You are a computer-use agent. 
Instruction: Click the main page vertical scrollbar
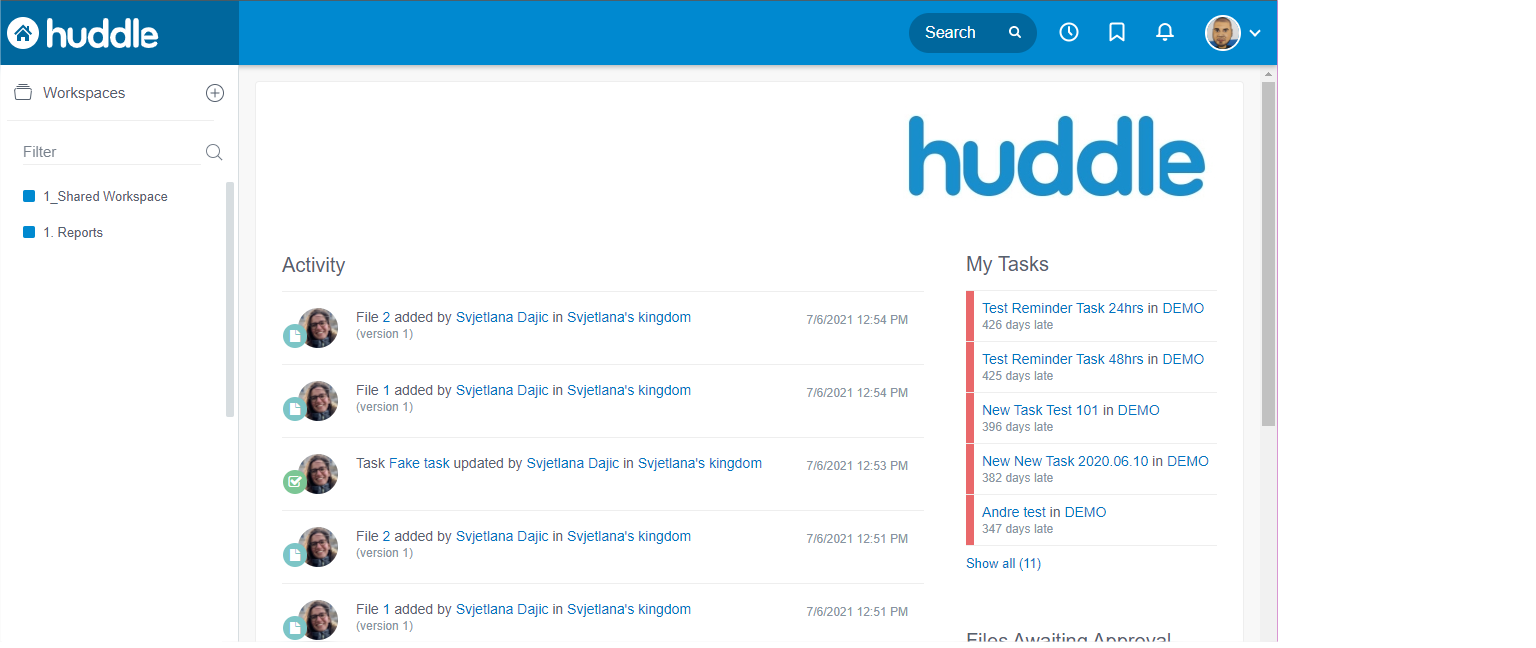tap(1269, 254)
